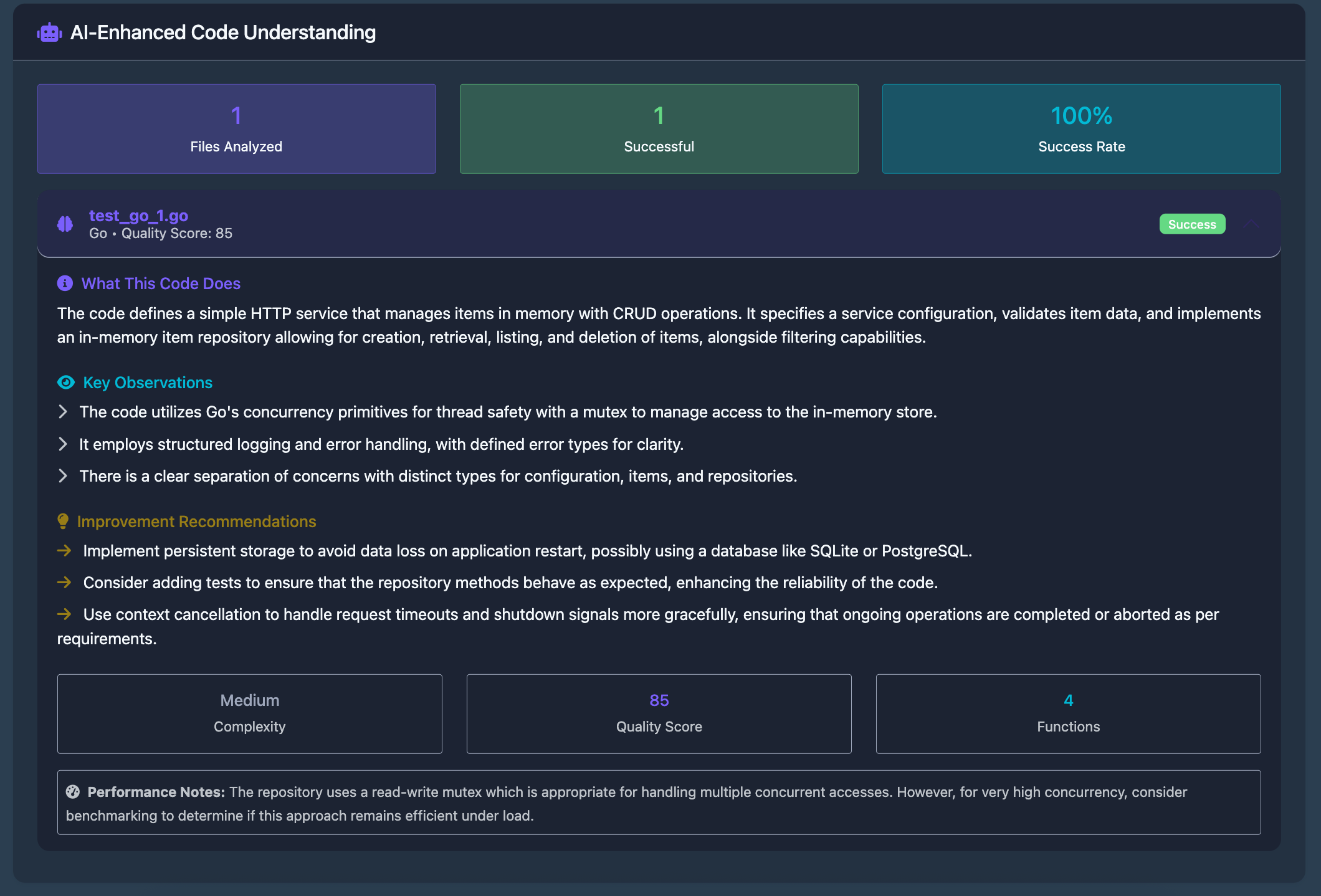This screenshot has width=1321, height=896.
Task: Select the Files Analyzed stat card
Action: point(236,128)
